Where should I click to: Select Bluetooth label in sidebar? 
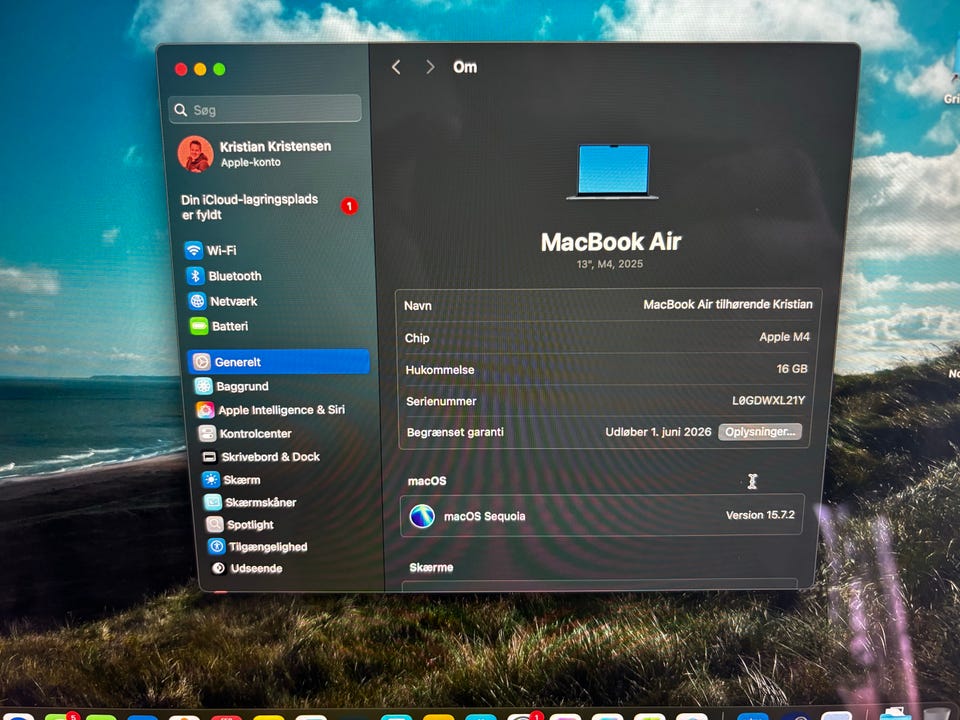pos(235,276)
